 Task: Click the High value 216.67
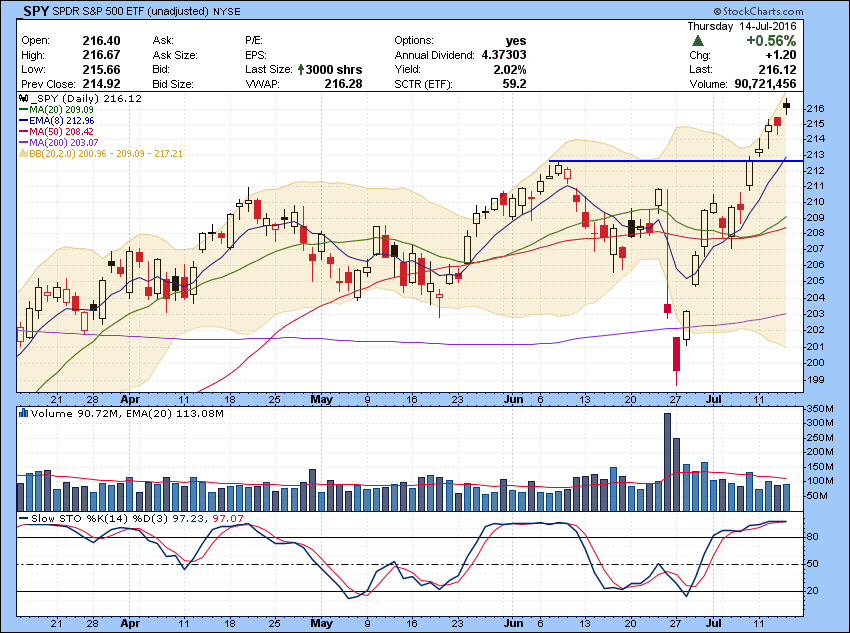pos(101,55)
